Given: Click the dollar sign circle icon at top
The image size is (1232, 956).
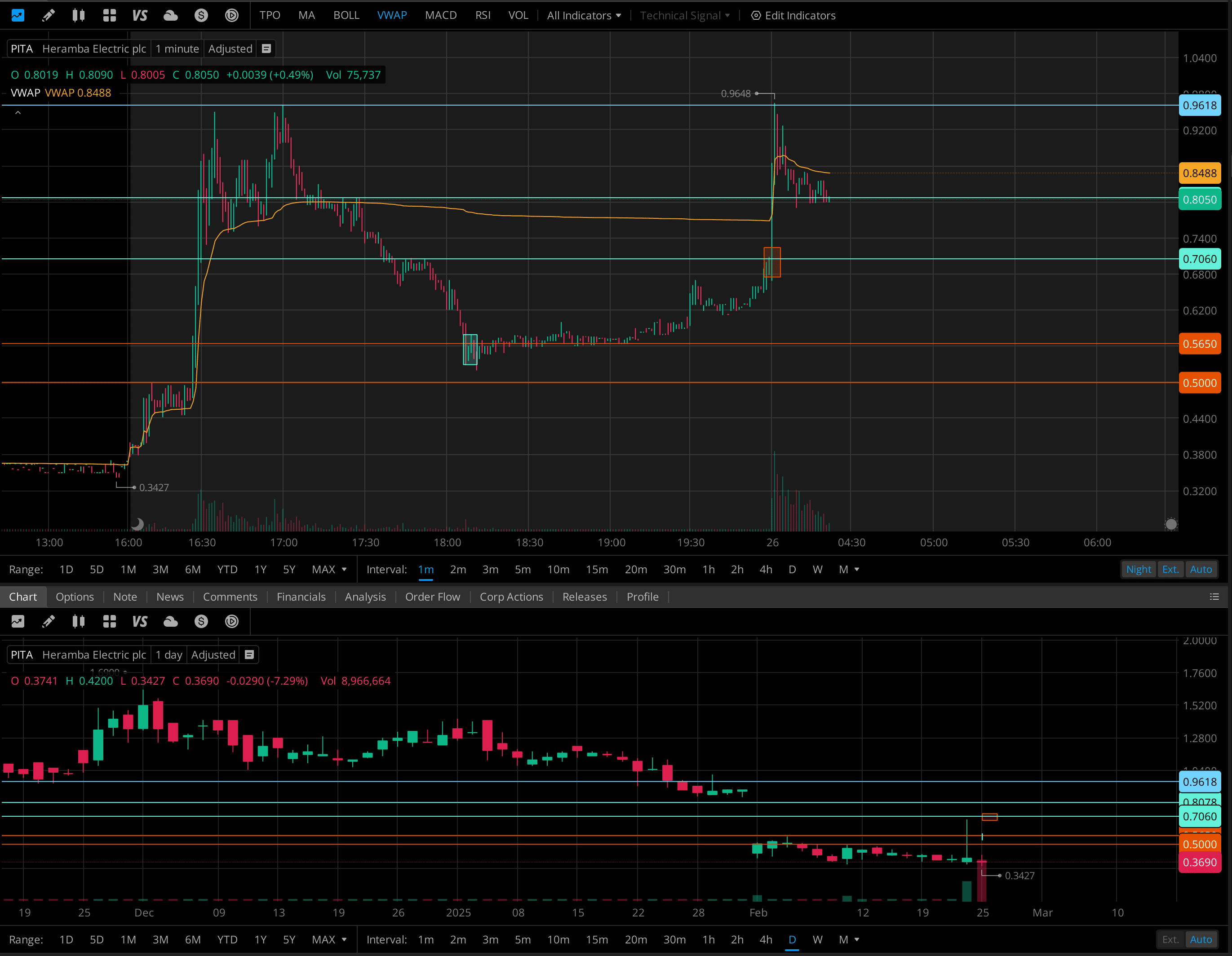Looking at the screenshot, I should click(201, 15).
